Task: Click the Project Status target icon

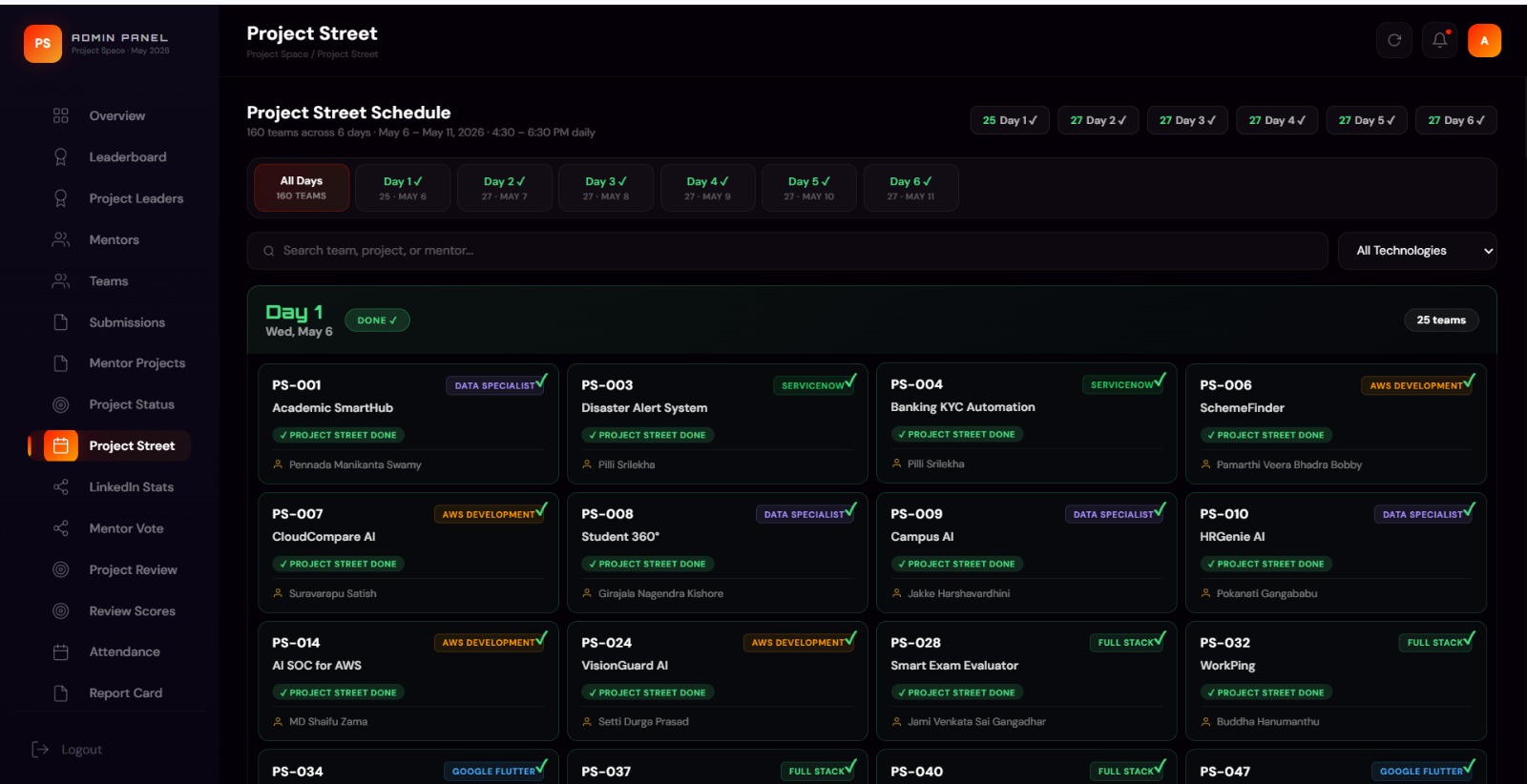Action: pos(61,404)
